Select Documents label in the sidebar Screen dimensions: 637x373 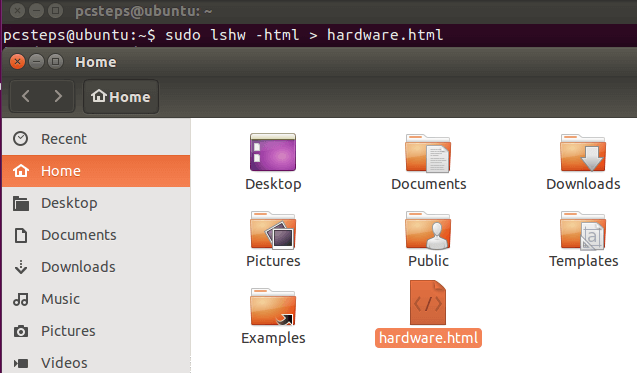click(79, 235)
